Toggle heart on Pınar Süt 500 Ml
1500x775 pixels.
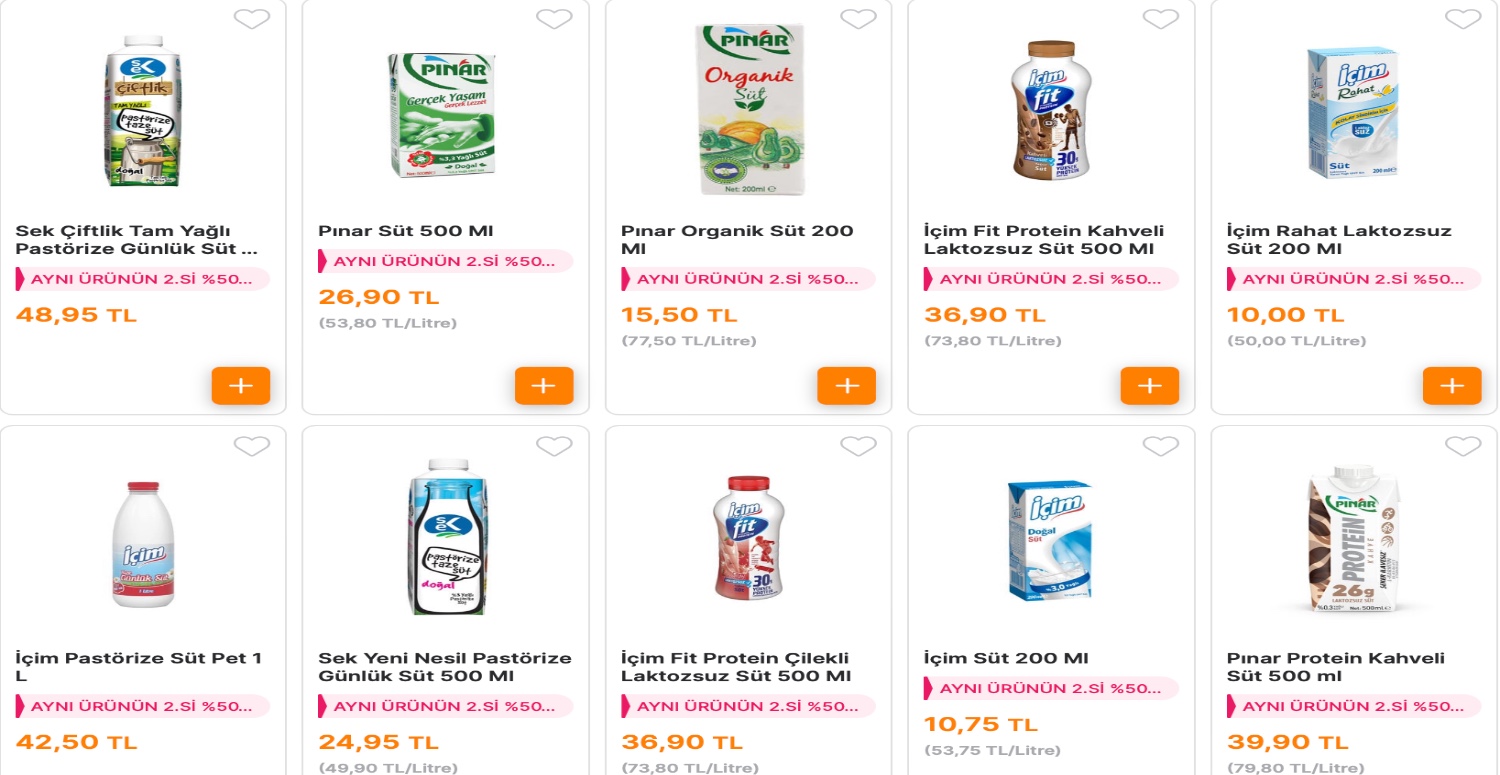click(554, 19)
